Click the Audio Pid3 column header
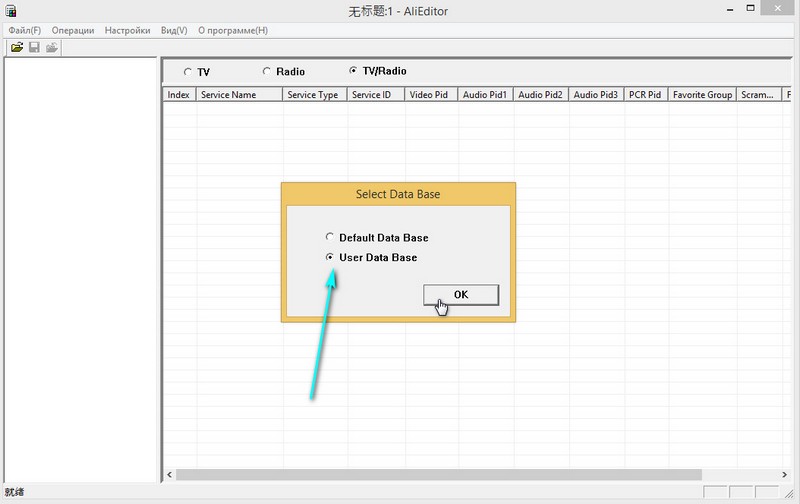800x504 pixels. (x=596, y=94)
